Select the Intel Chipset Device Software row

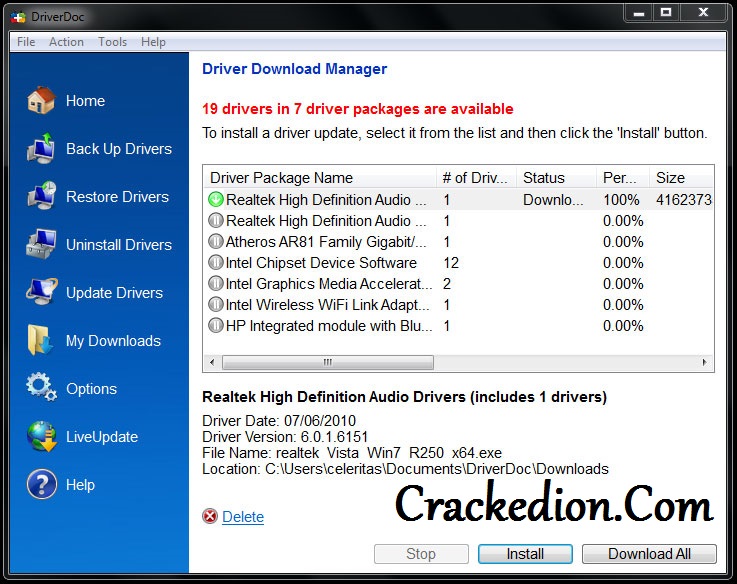[458, 262]
